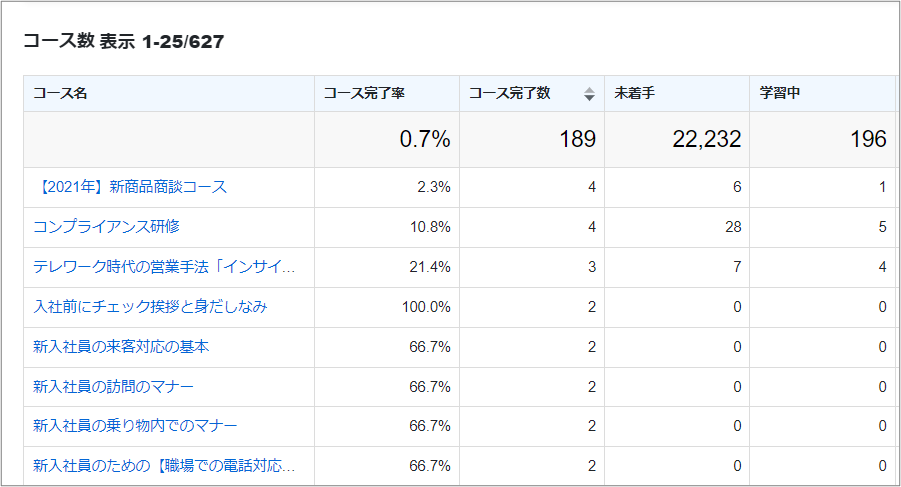Click the 学習中 value 1 for 新商品商談コース
The image size is (901, 487).
883,187
